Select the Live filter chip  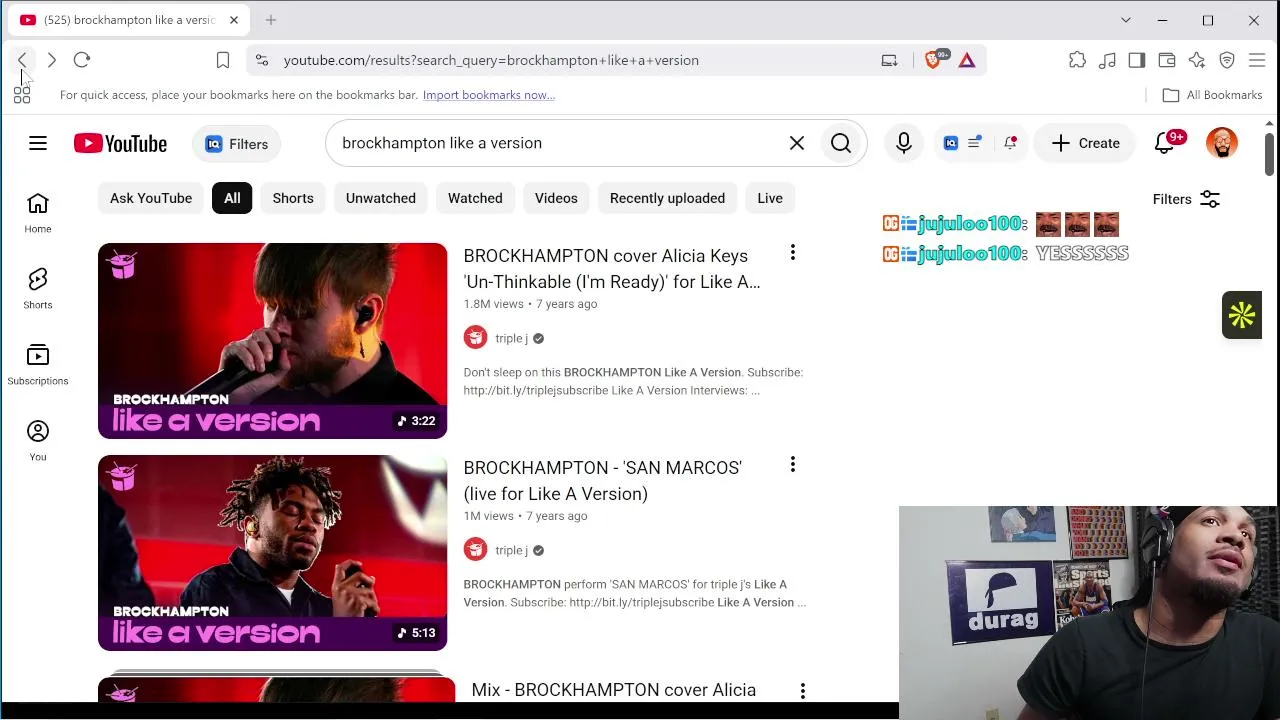coord(770,198)
